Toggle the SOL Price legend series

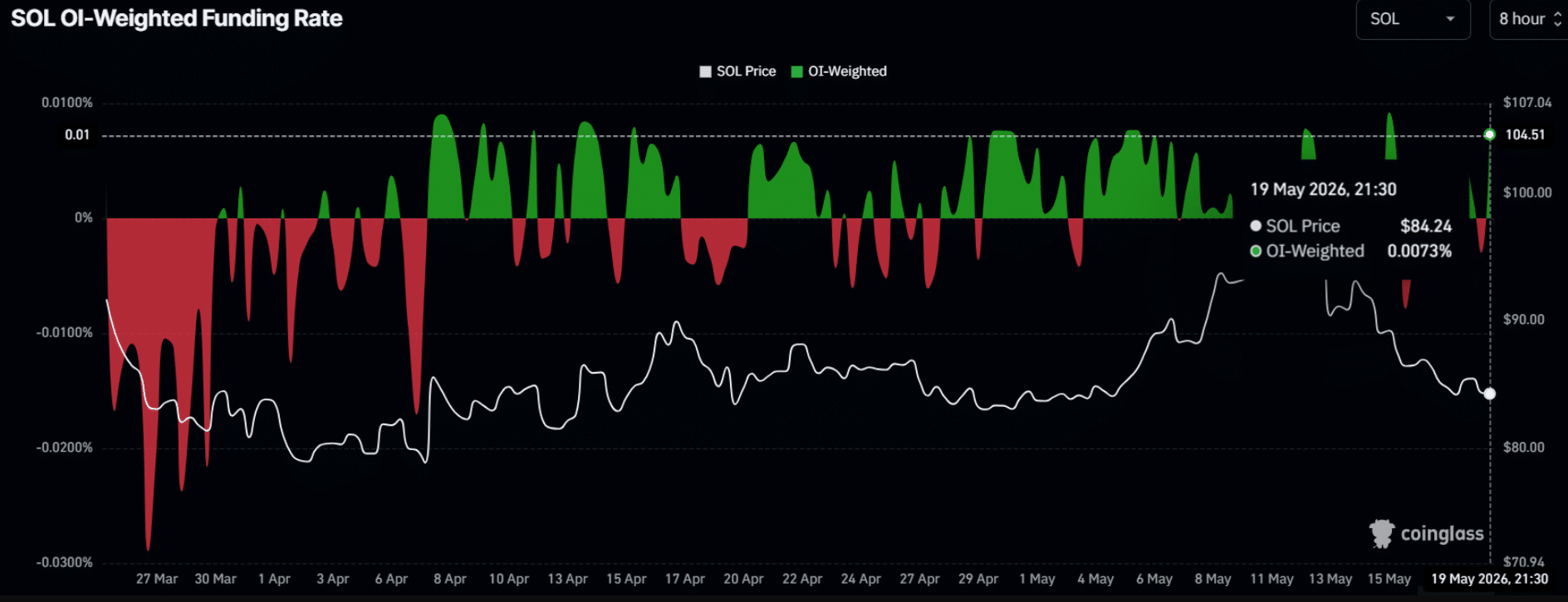737,71
